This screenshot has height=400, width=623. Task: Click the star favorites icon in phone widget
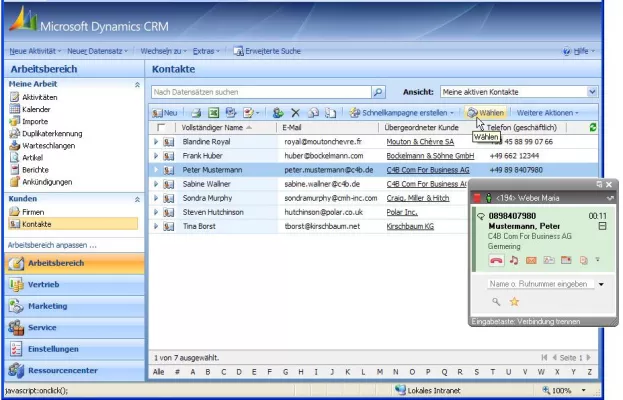(x=515, y=302)
